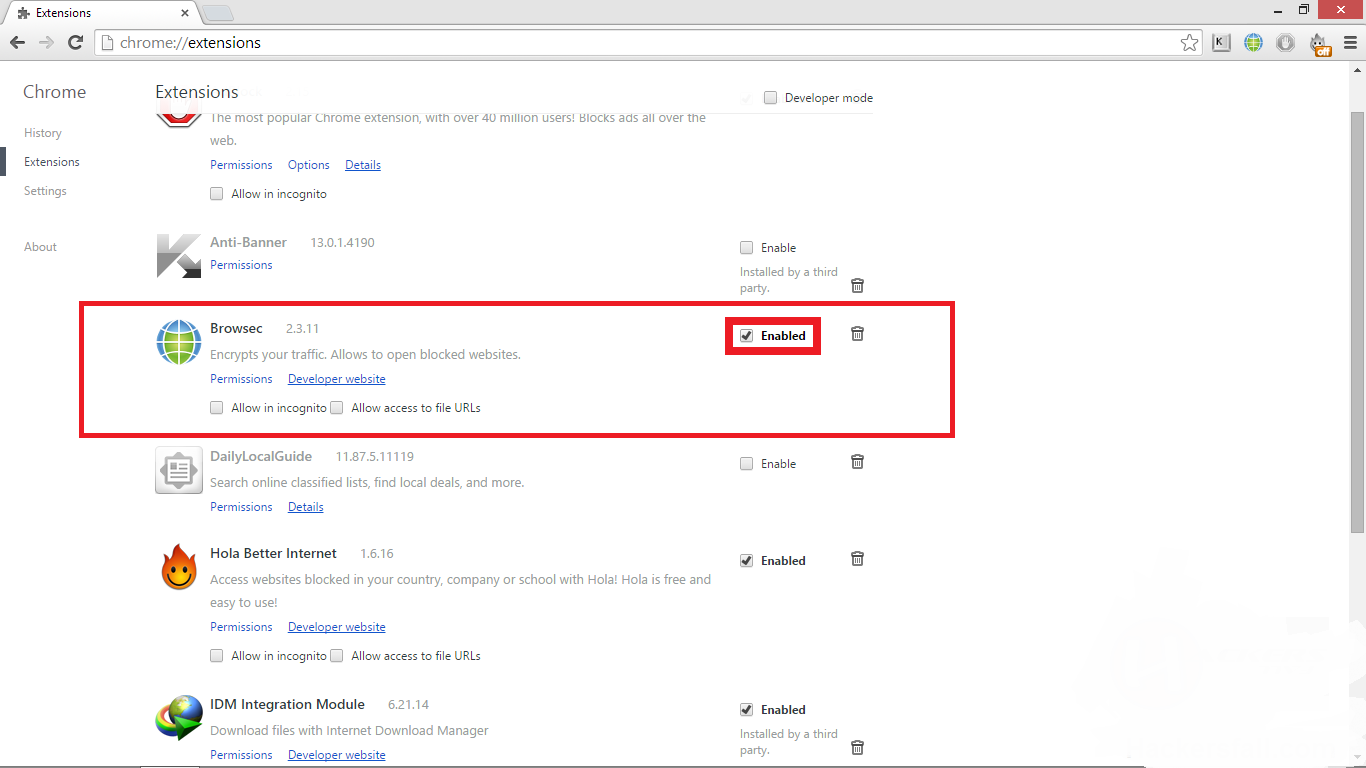Visit IDM Developer website link
Image resolution: width=1366 pixels, height=768 pixels.
click(337, 755)
